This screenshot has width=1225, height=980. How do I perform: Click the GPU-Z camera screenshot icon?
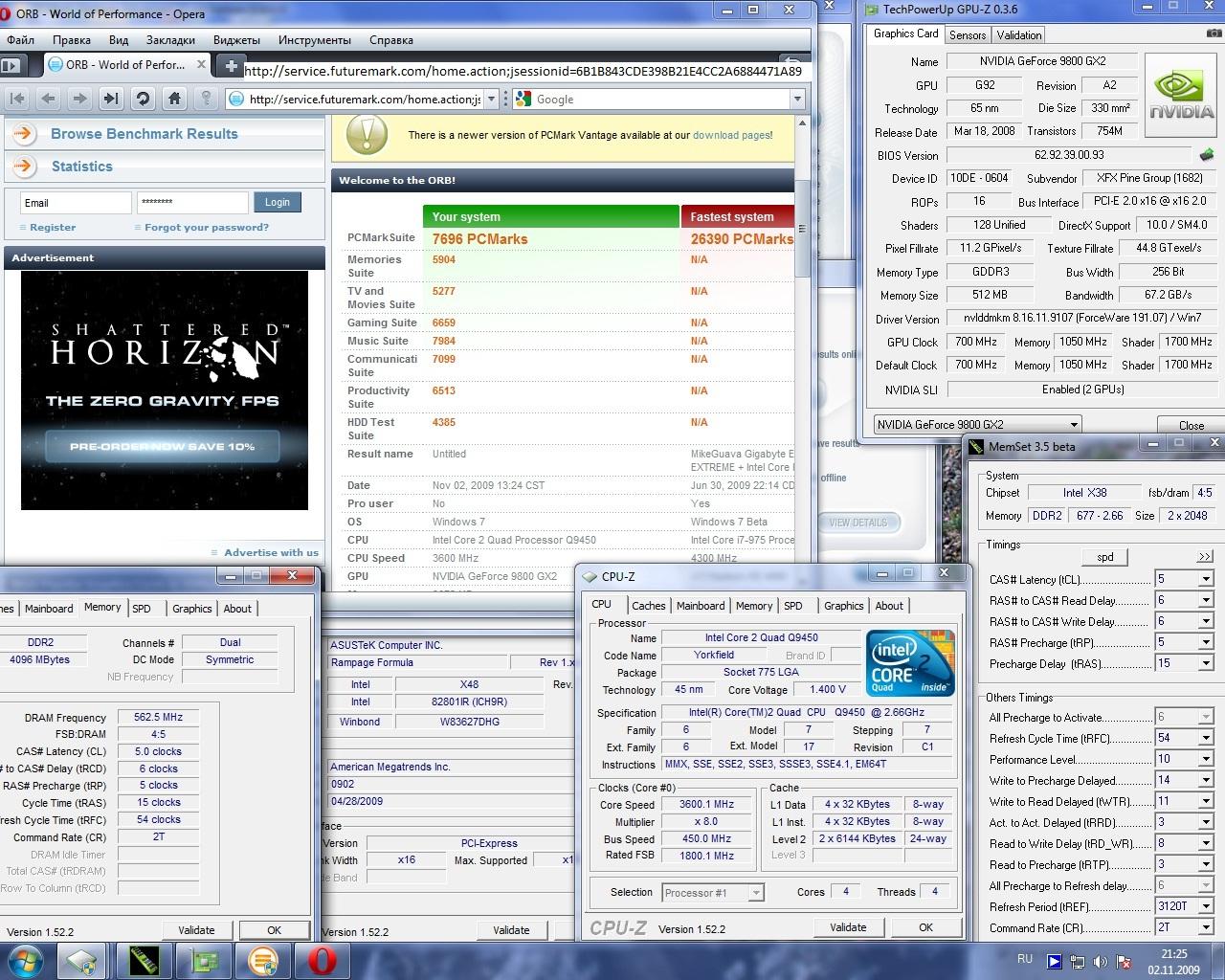point(1214,33)
